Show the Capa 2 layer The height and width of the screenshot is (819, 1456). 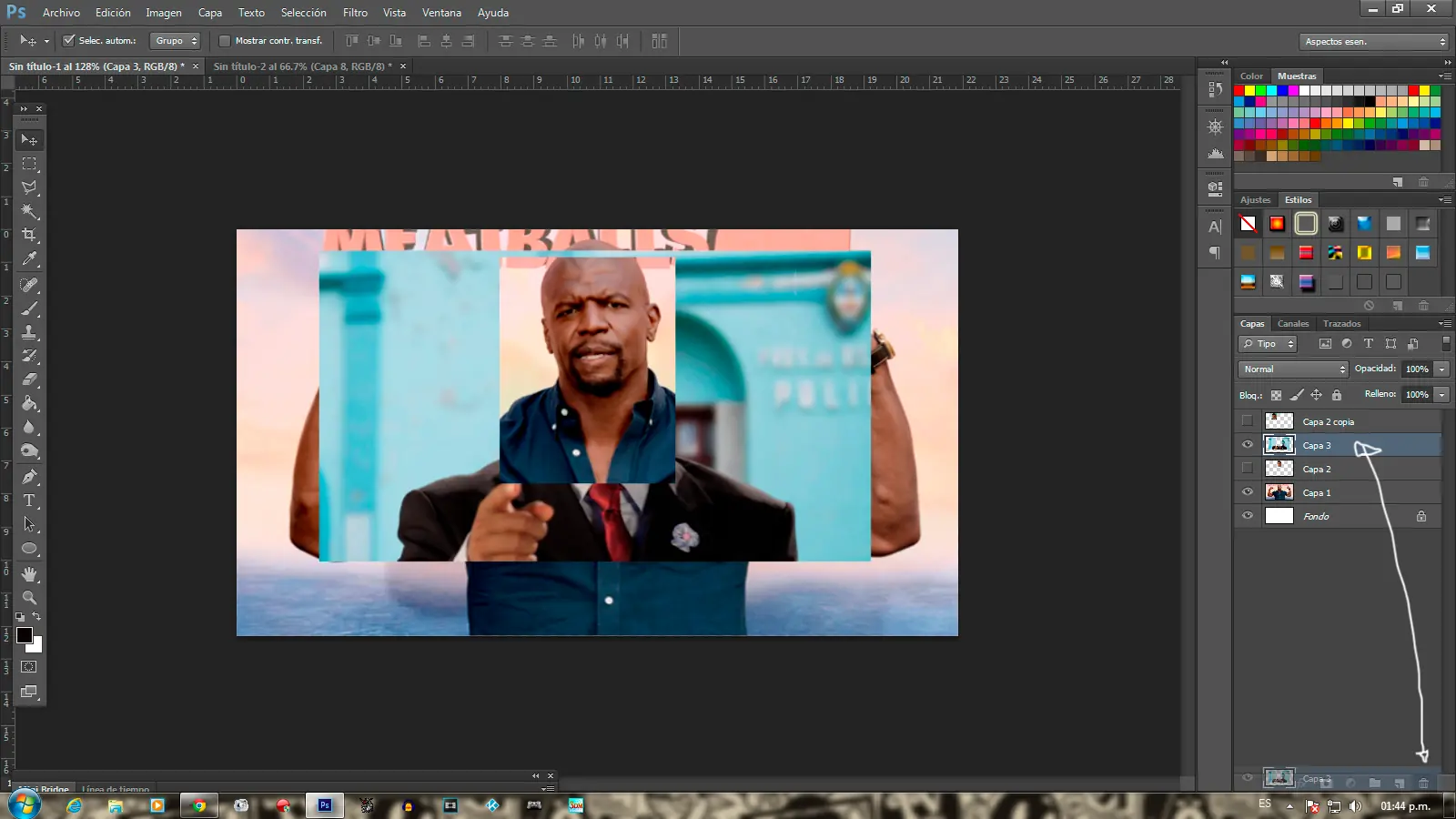[1248, 469]
